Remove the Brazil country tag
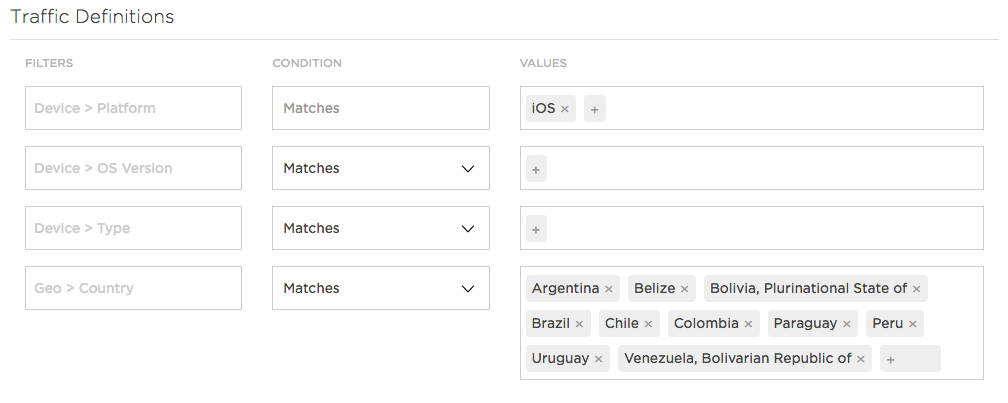This screenshot has width=1008, height=403. tap(579, 324)
